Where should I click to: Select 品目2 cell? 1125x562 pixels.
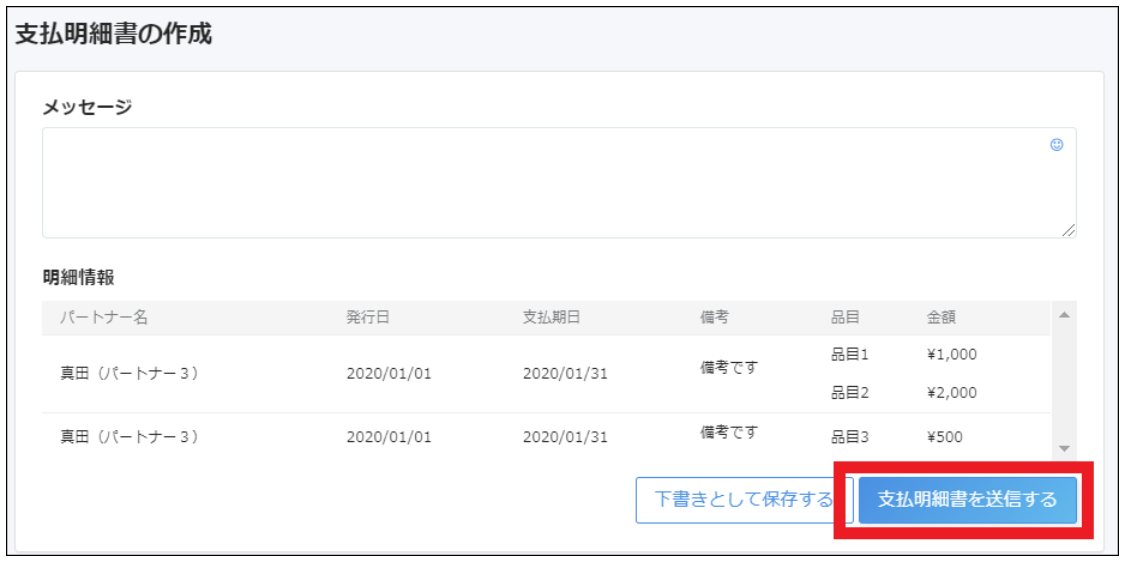coord(849,393)
